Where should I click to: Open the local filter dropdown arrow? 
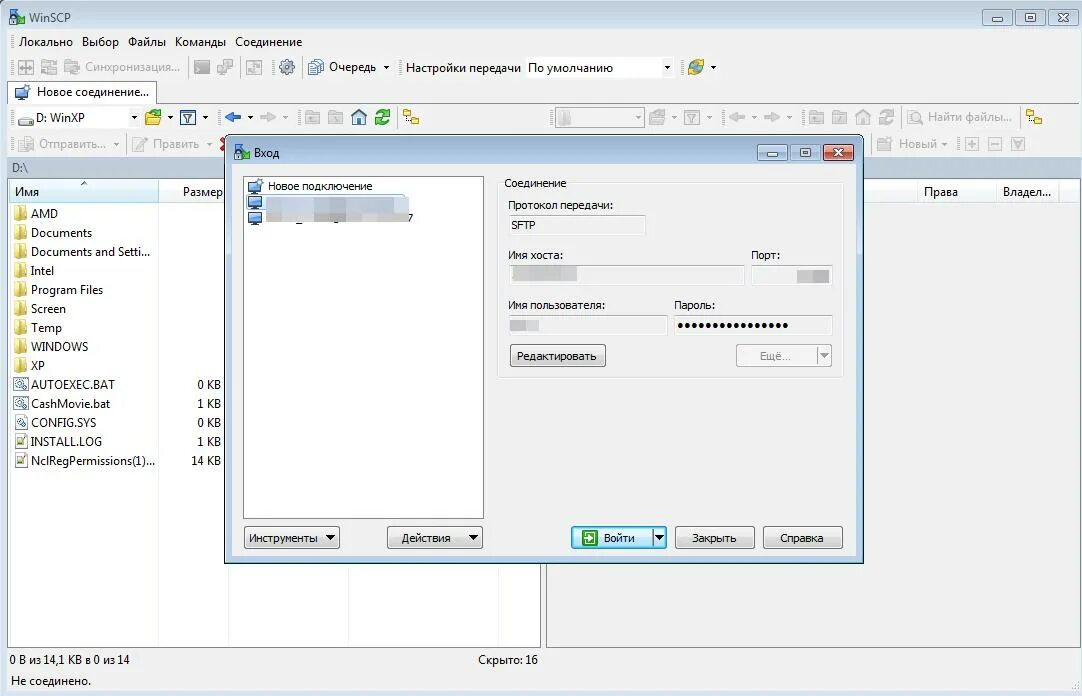point(205,118)
